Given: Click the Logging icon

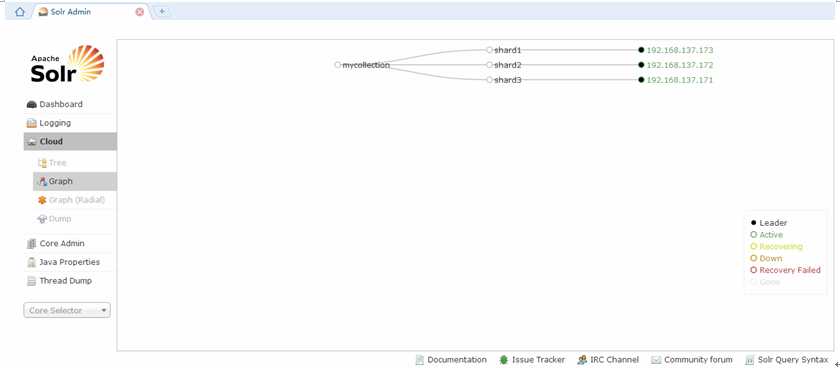Looking at the screenshot, I should 32,123.
